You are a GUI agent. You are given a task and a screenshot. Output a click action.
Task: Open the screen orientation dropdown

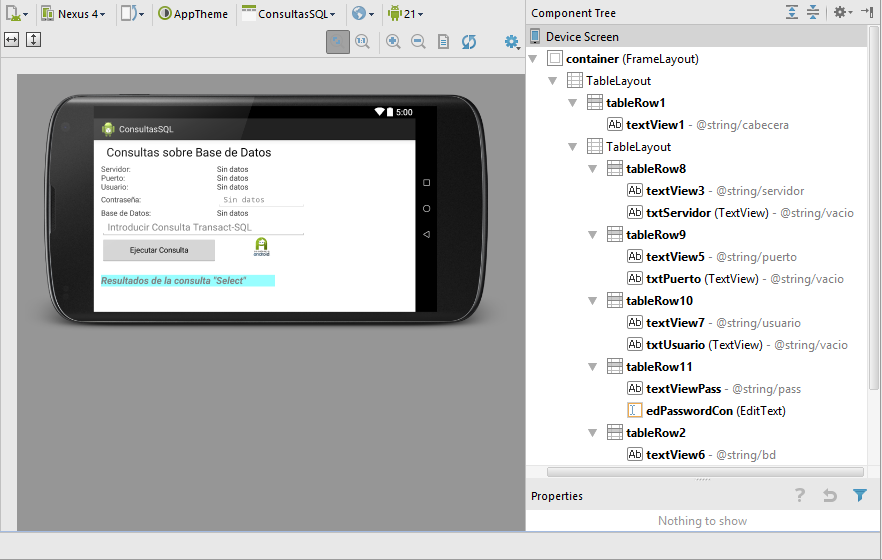click(133, 13)
